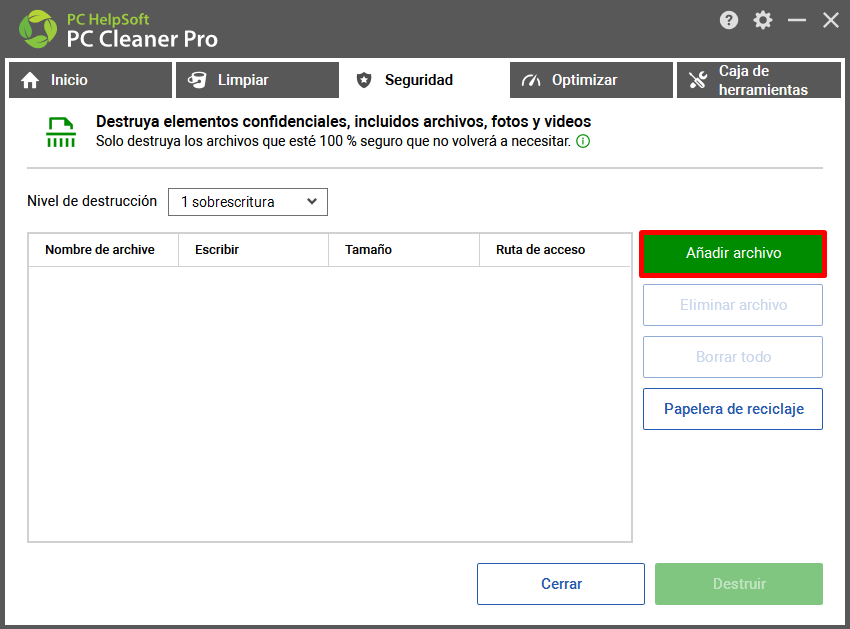Viewport: 850px width, 629px height.
Task: Open the Limpiar tab
Action: coord(257,80)
